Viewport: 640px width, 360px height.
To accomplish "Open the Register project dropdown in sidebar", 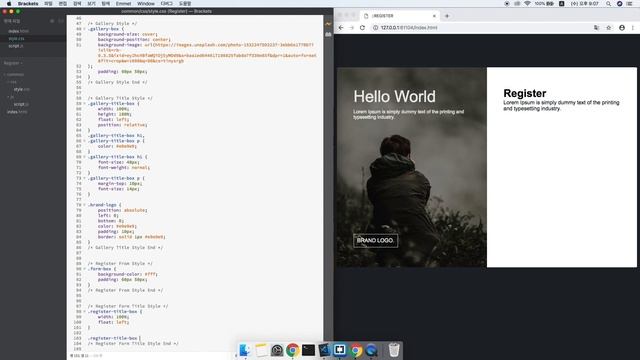I will pos(13,63).
